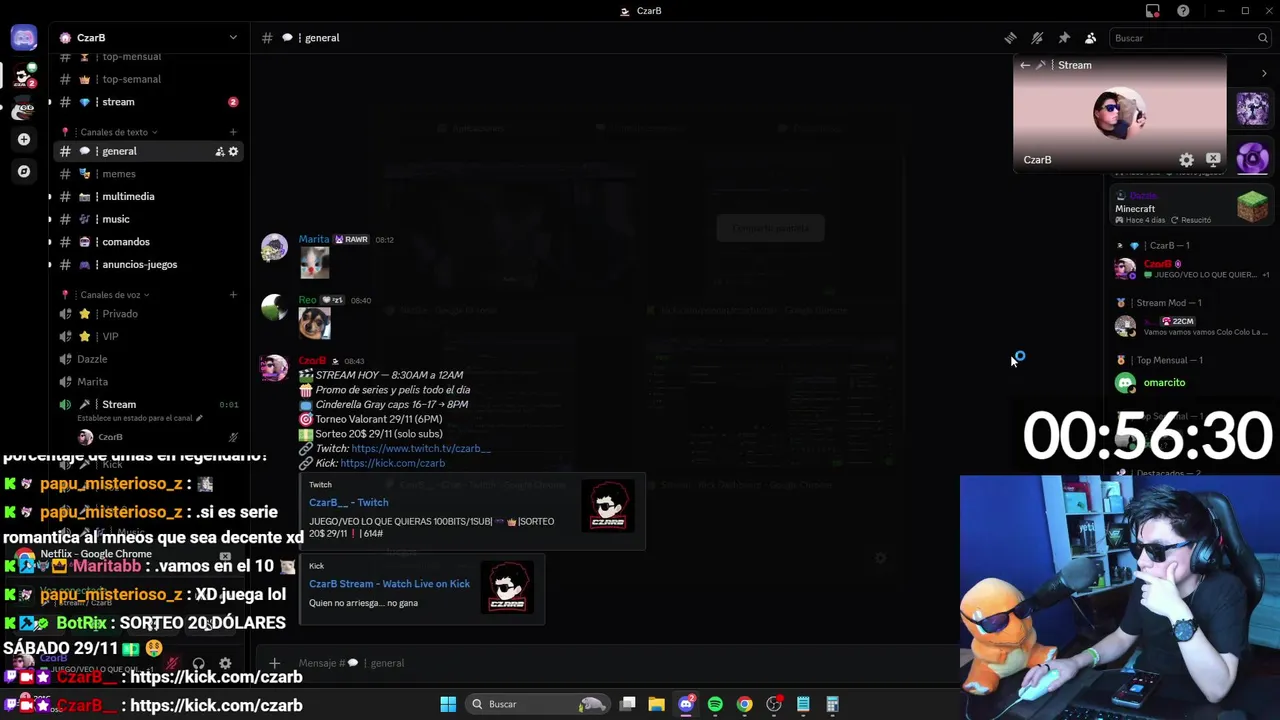
Task: Stop streaming via screen-X icon in popout
Action: click(1213, 159)
